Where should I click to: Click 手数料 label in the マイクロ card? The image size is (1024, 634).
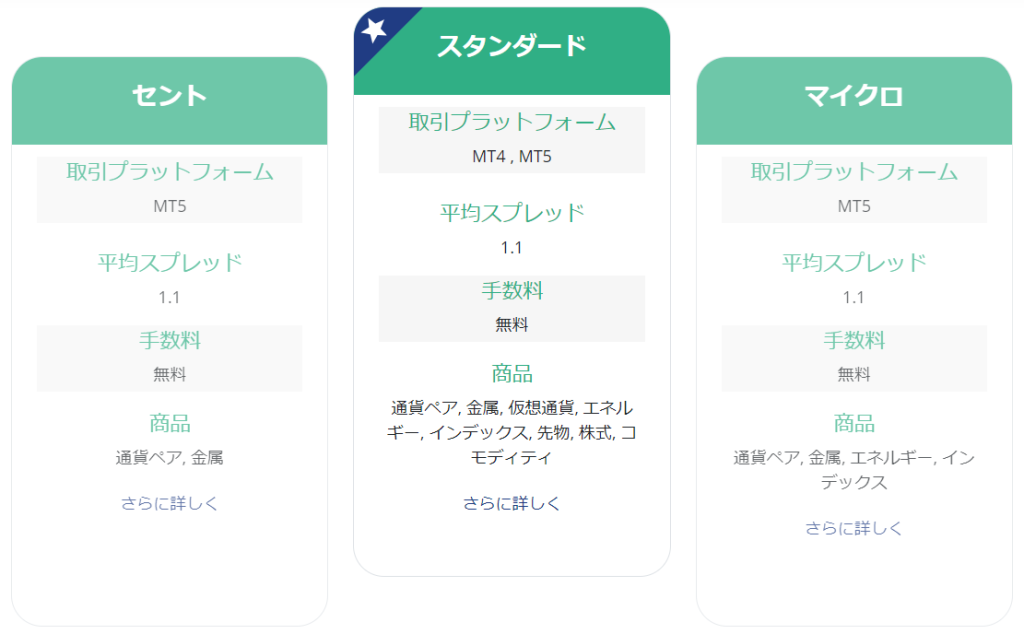(x=854, y=341)
